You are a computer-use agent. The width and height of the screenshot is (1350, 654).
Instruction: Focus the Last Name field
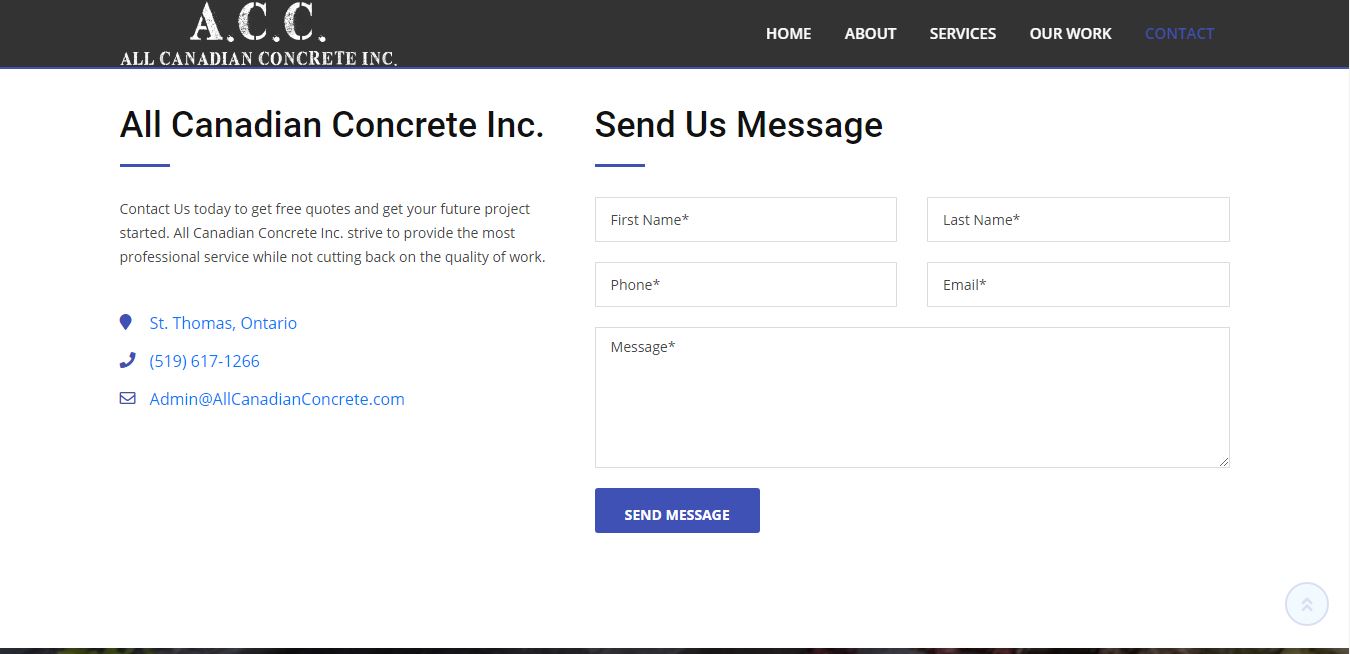(x=1078, y=219)
